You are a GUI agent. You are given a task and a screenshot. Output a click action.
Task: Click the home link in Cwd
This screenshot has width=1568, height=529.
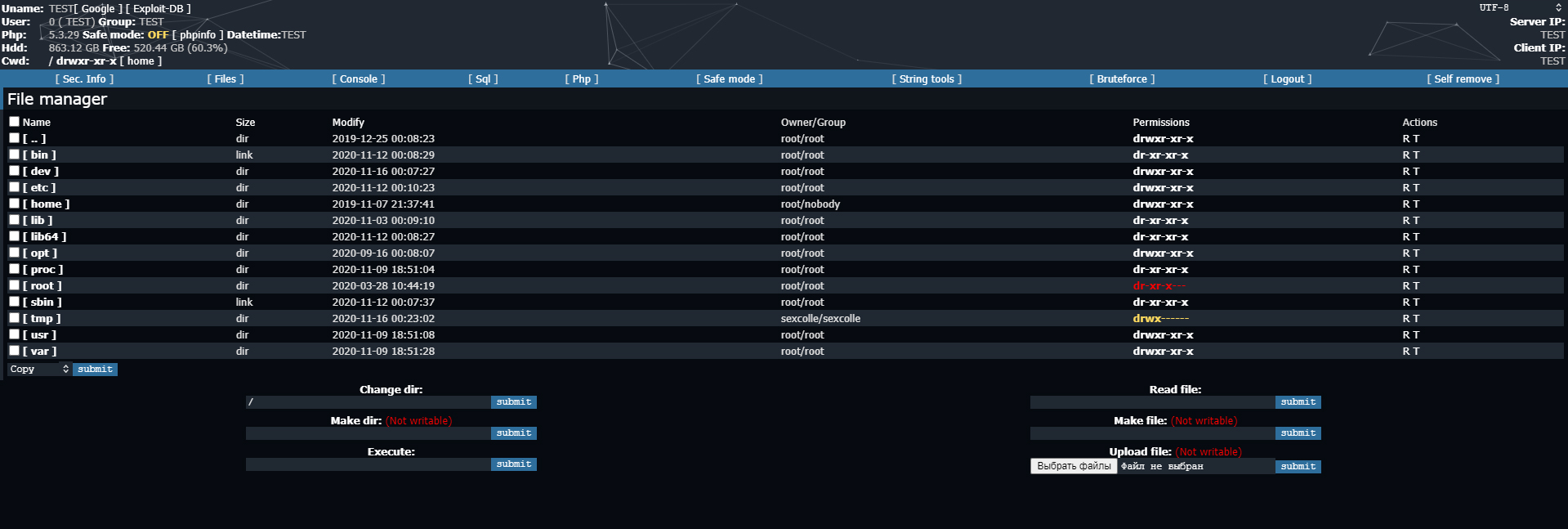[x=141, y=61]
